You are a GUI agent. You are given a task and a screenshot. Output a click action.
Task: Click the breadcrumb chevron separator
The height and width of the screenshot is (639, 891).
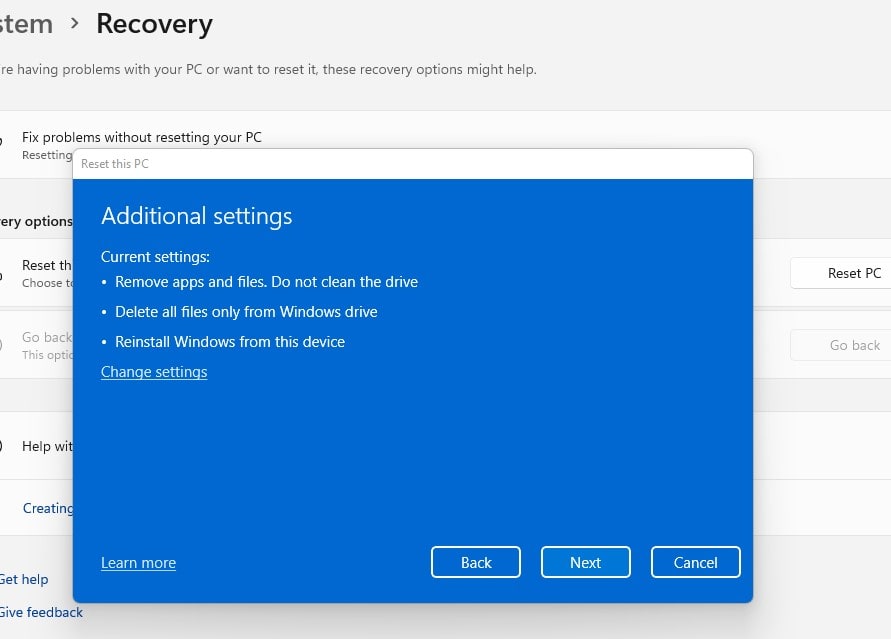(x=75, y=24)
